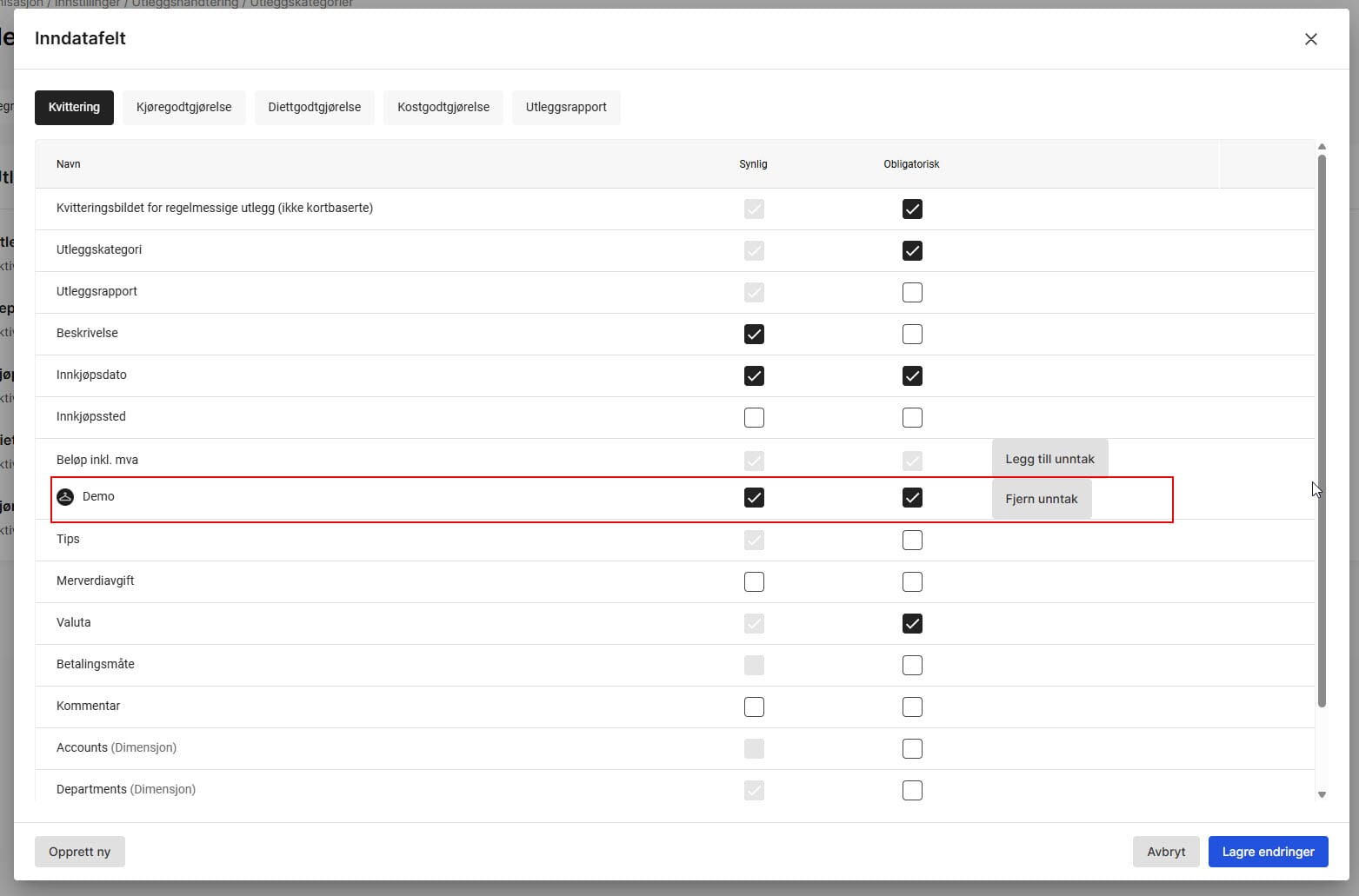
Task: Cancel changes with Avbryt
Action: click(1165, 852)
